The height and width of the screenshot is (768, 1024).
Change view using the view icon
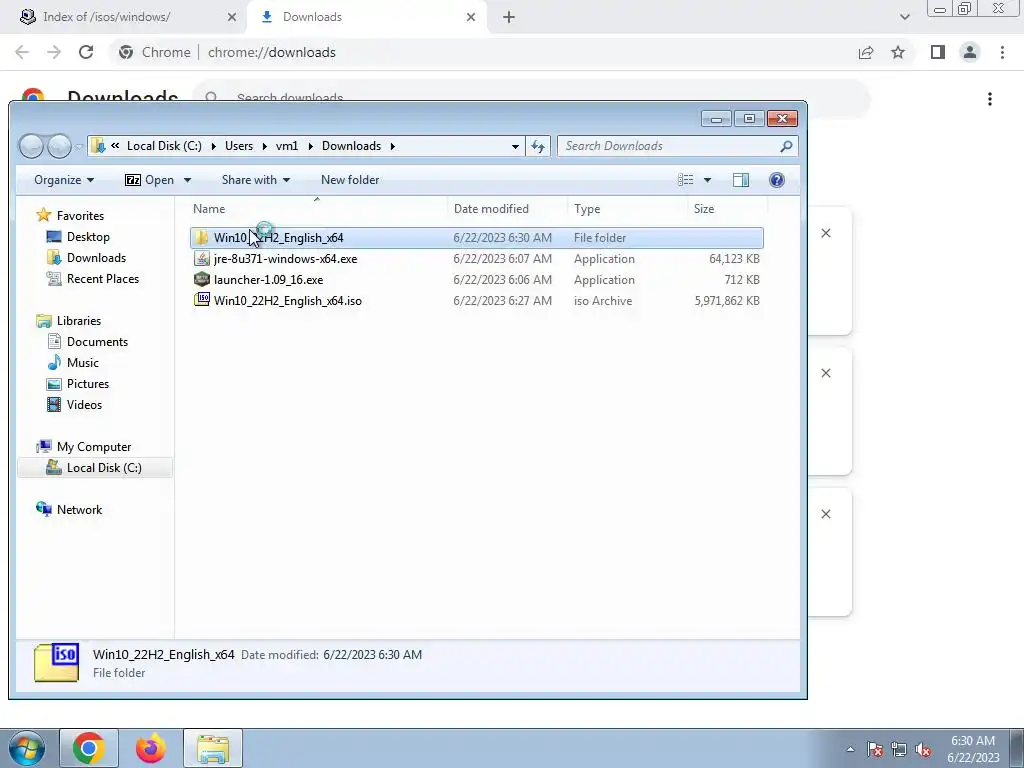coord(686,180)
